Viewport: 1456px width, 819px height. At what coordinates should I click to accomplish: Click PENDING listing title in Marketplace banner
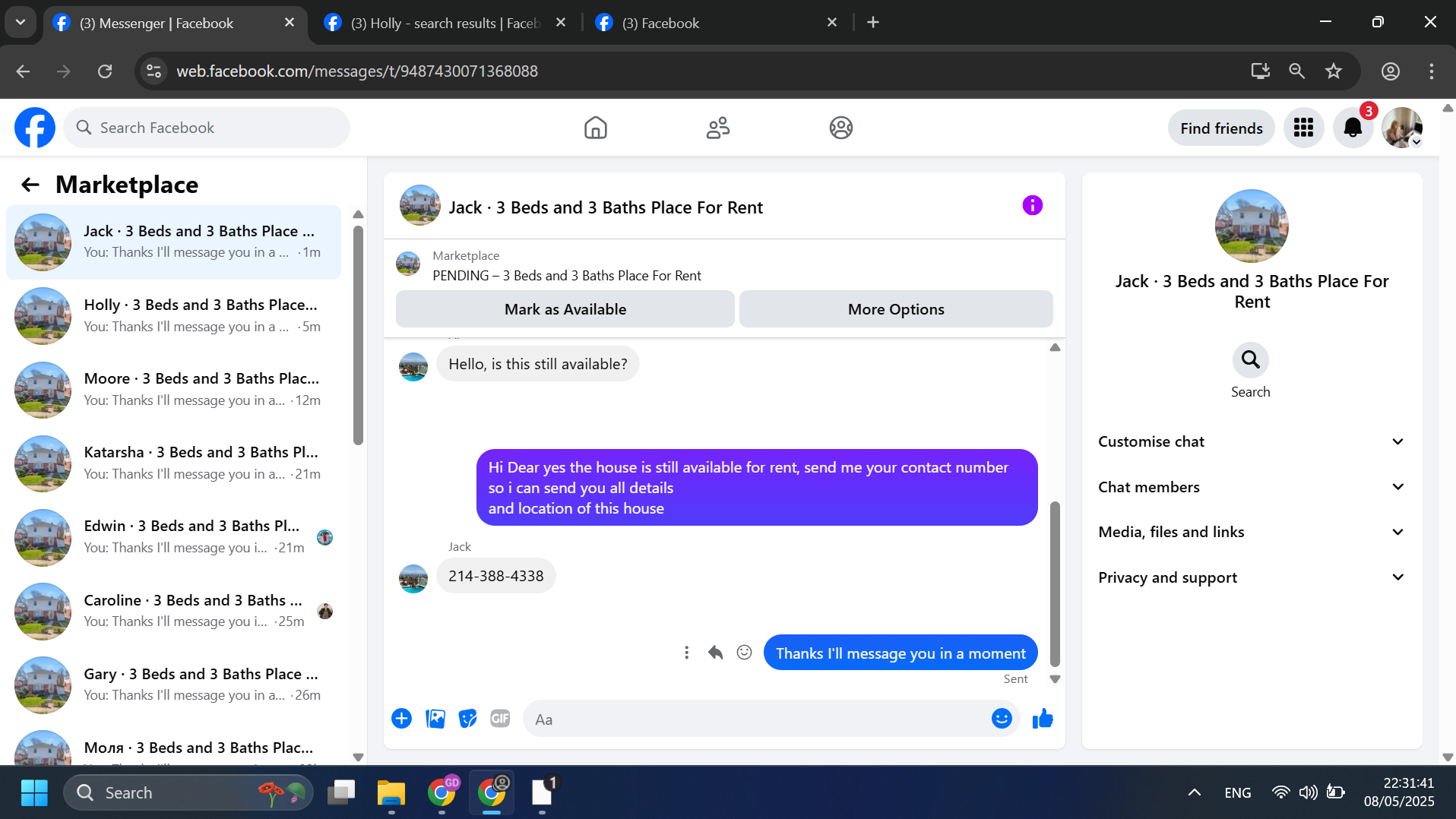coord(567,276)
